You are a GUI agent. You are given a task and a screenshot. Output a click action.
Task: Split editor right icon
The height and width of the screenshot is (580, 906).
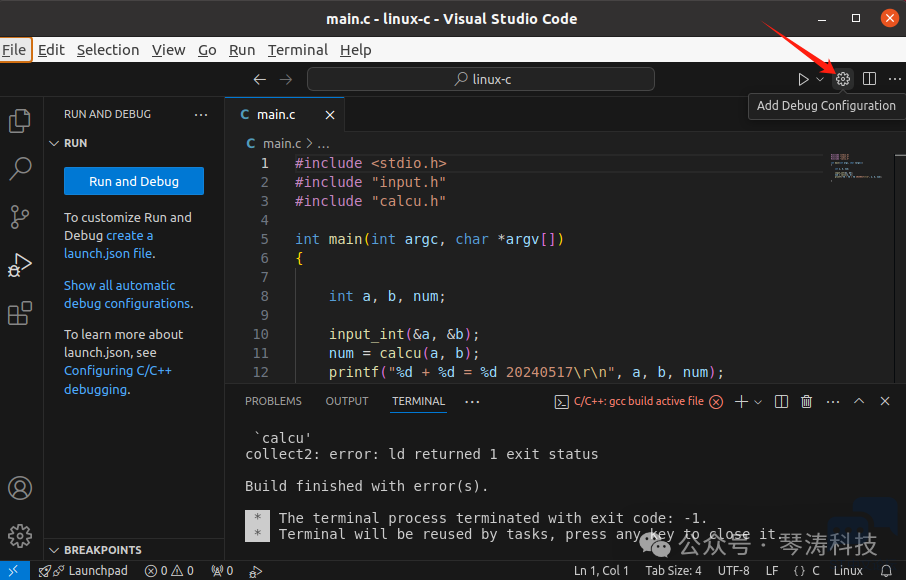(869, 79)
